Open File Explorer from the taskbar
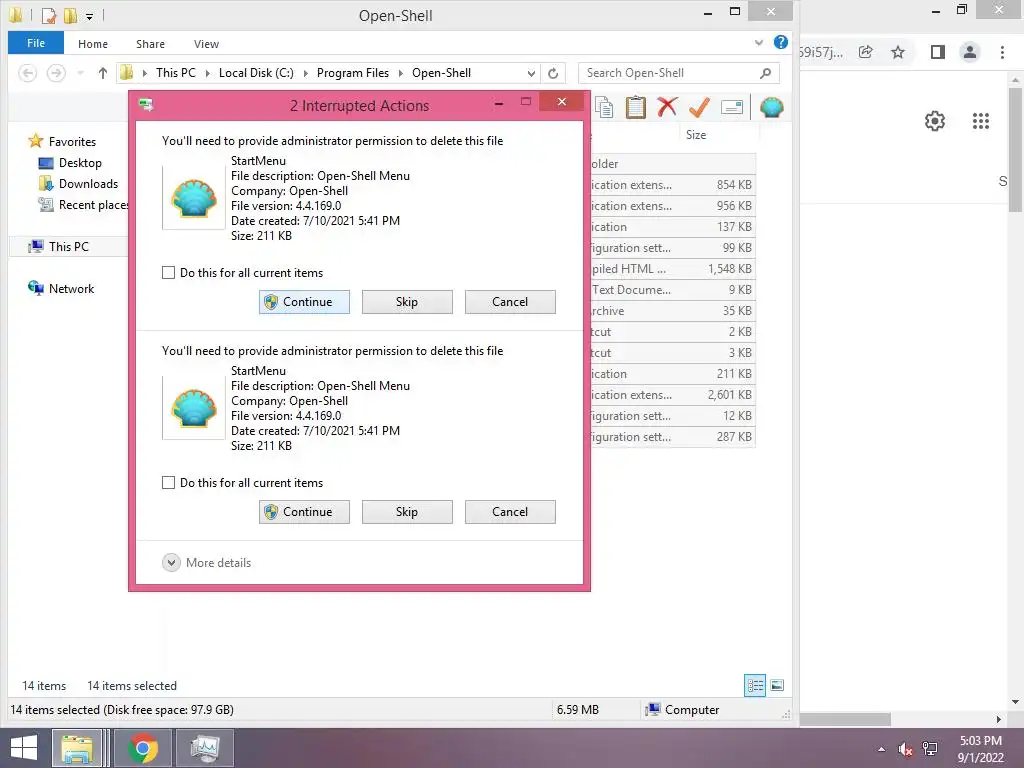Image resolution: width=1024 pixels, height=768 pixels. point(77,748)
